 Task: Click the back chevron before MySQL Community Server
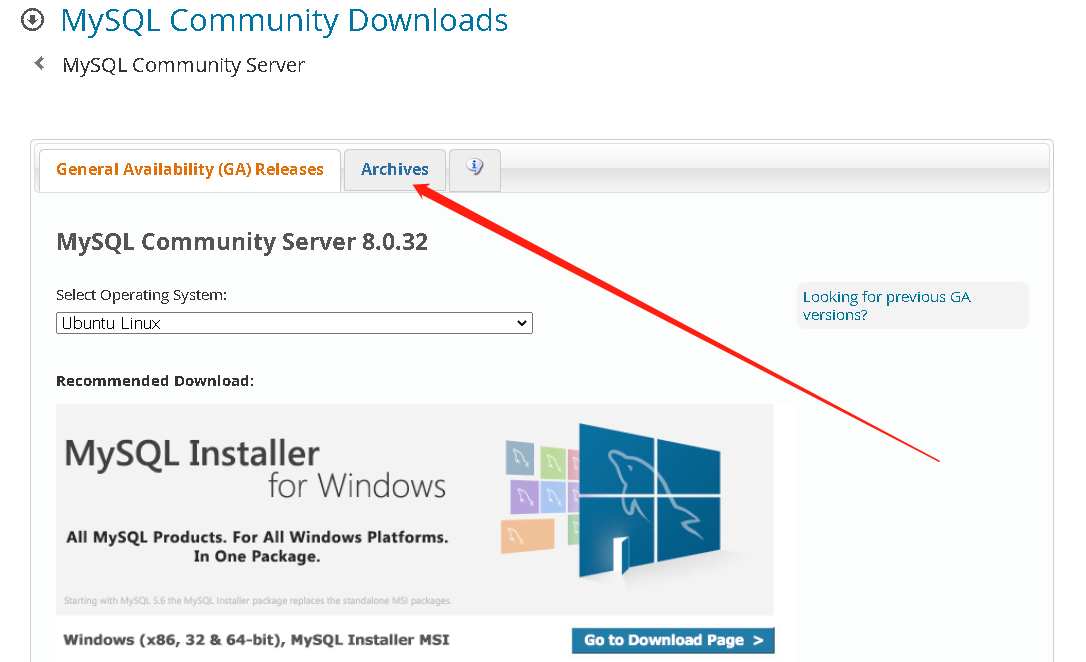coord(39,64)
